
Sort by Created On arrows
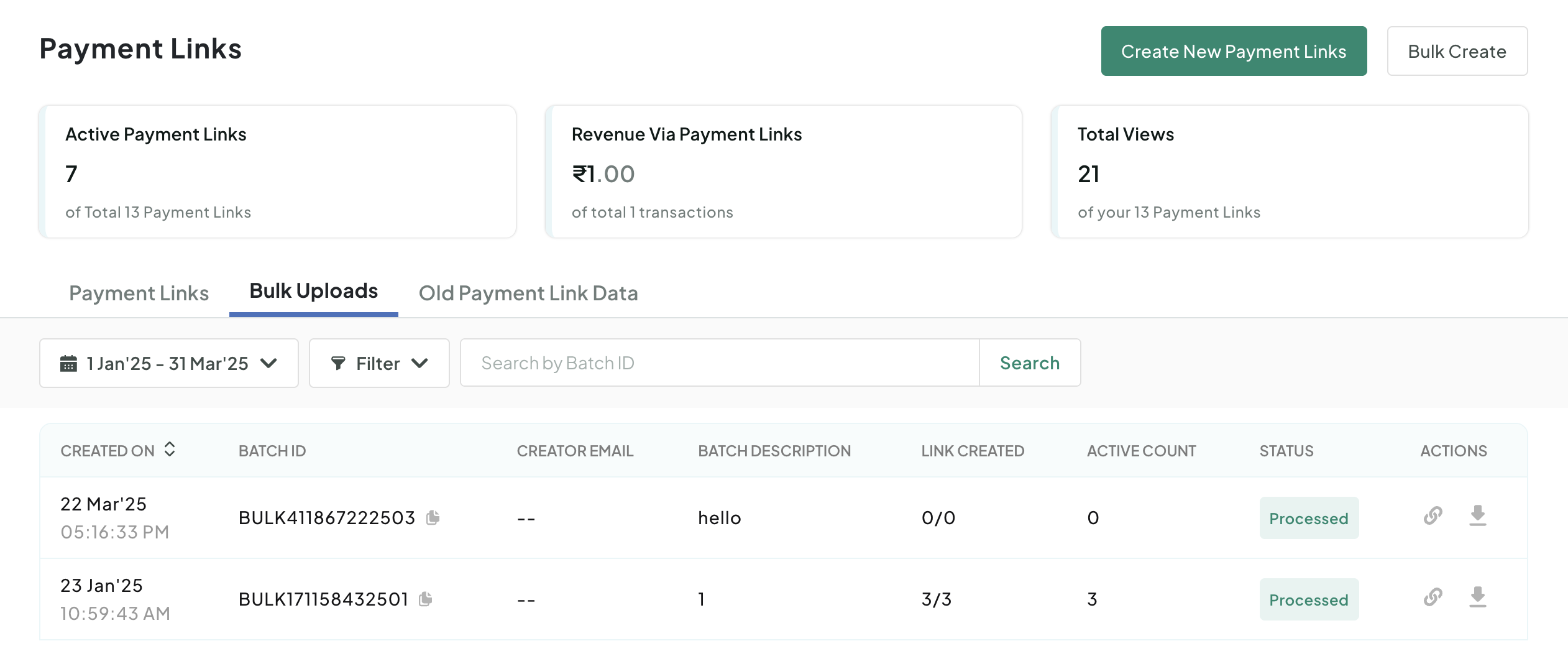(x=170, y=450)
